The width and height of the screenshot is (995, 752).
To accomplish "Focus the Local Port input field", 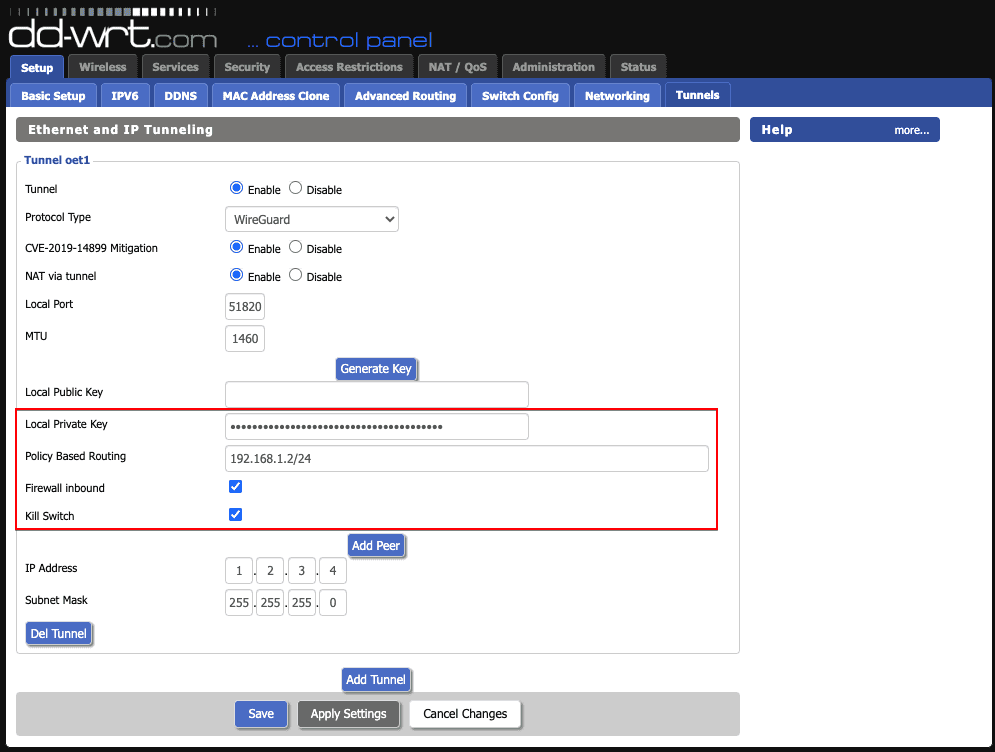I will pos(245,307).
